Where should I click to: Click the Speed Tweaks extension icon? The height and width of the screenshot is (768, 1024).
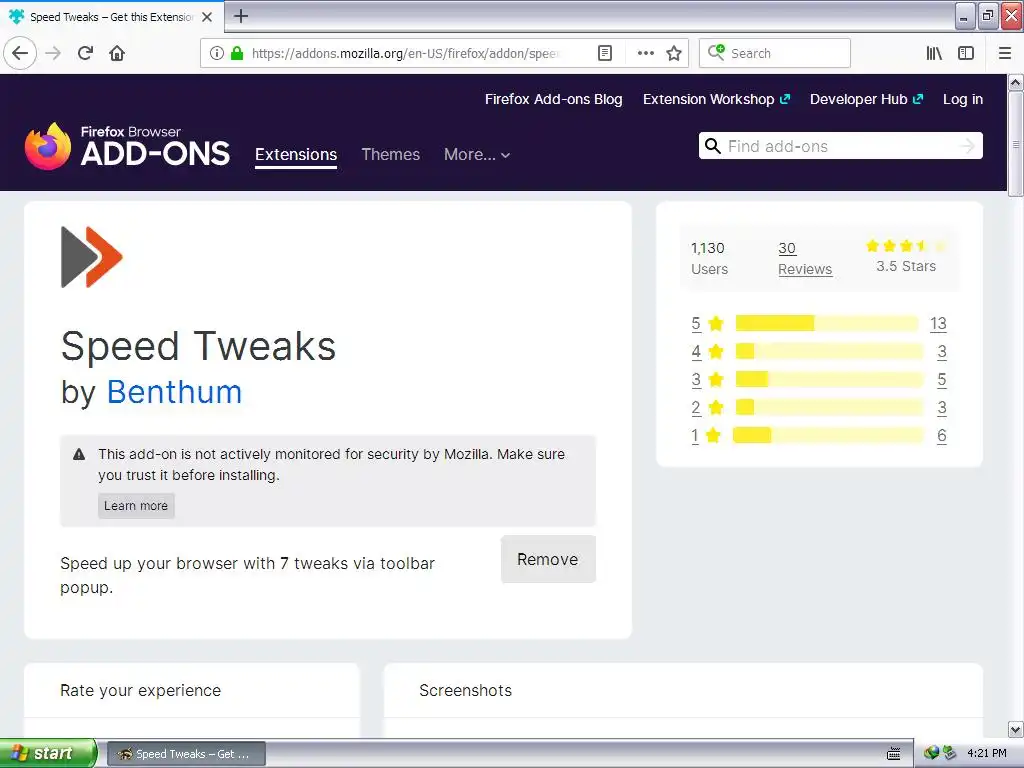point(91,257)
